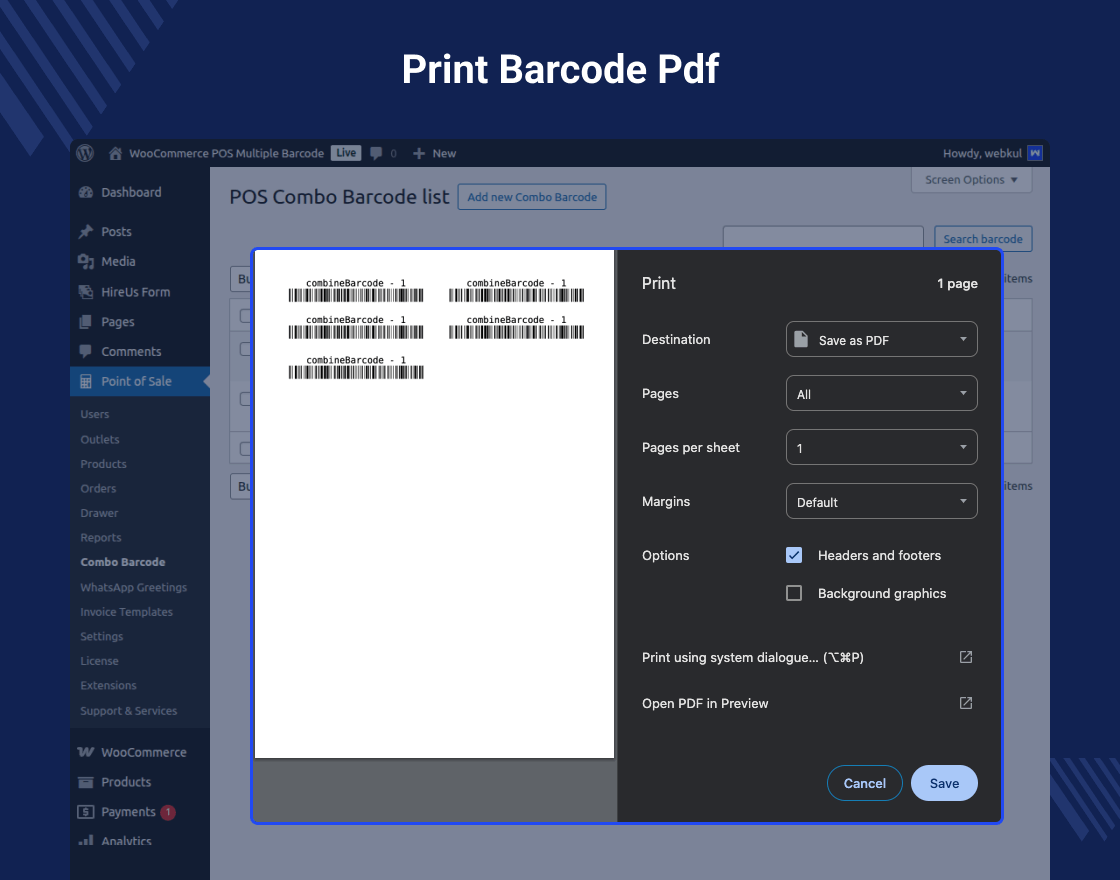Open Invoice Templates submenu item
This screenshot has width=1120, height=880.
coord(126,611)
